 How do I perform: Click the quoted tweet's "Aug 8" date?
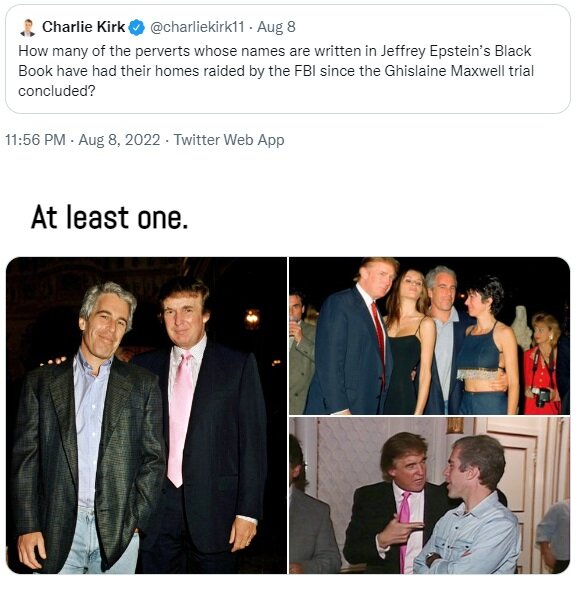tap(276, 27)
